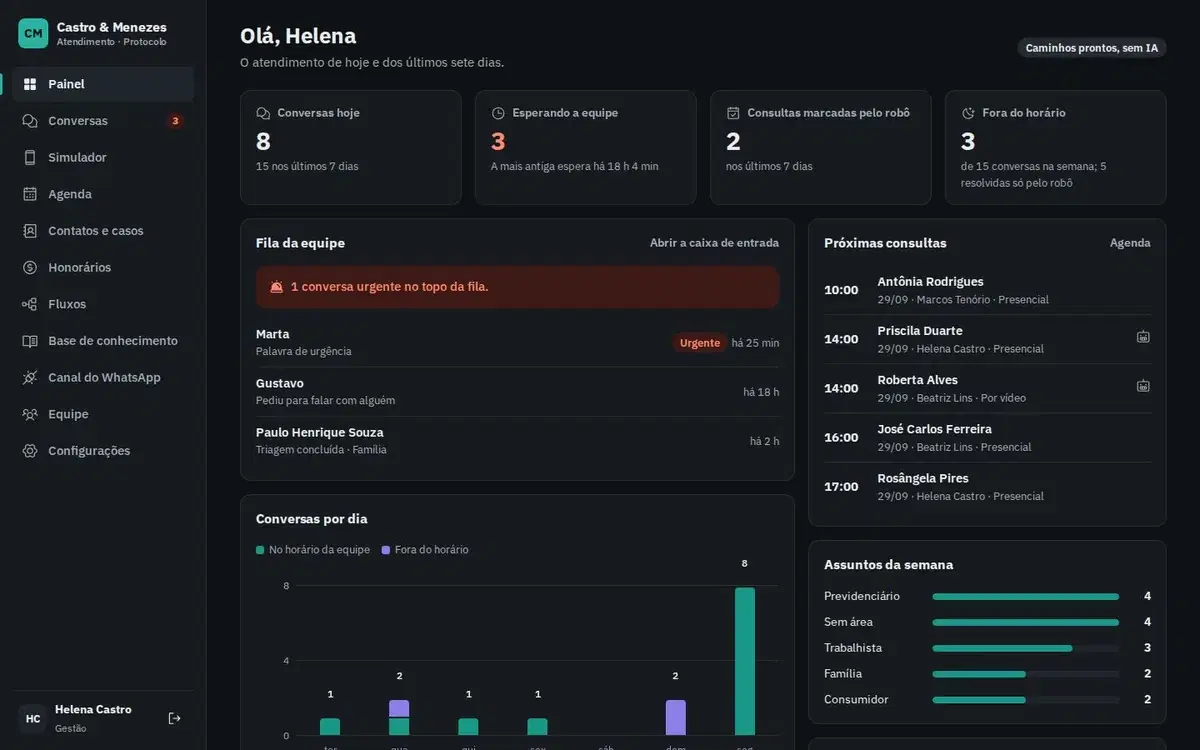Viewport: 1200px width, 750px height.
Task: Click the siren icon in the urgent banner
Action: [277, 287]
